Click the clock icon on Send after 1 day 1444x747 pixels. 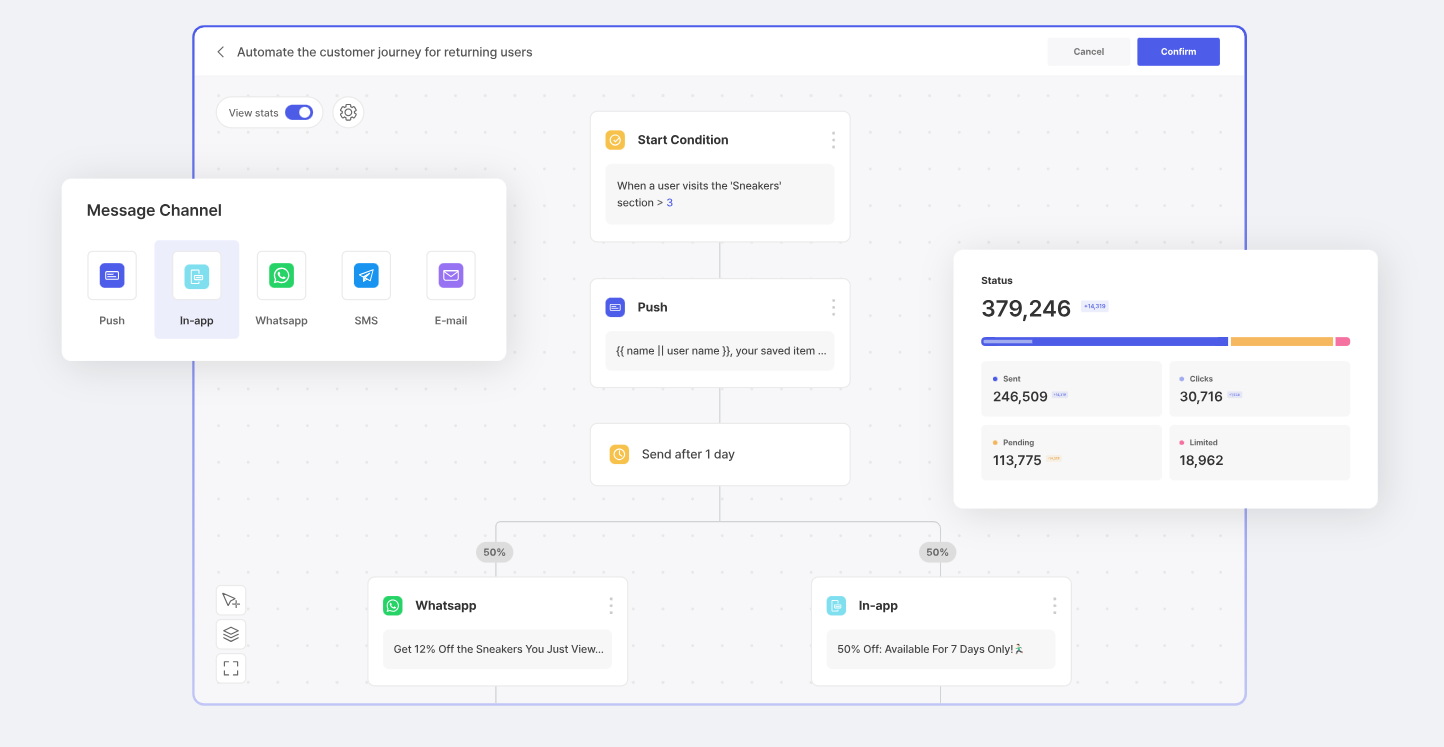[x=618, y=453]
